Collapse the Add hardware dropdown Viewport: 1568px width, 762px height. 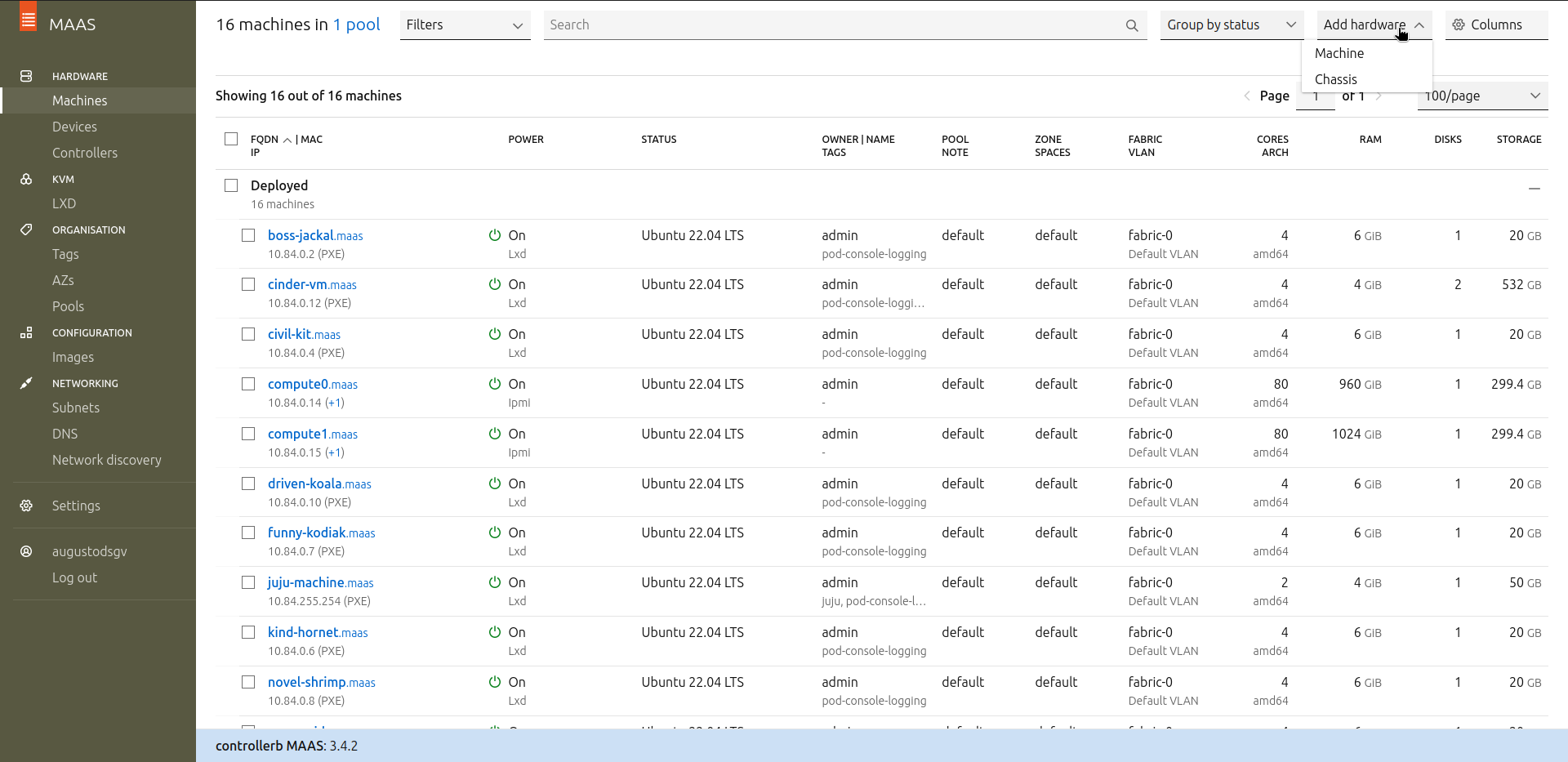[x=1374, y=25]
